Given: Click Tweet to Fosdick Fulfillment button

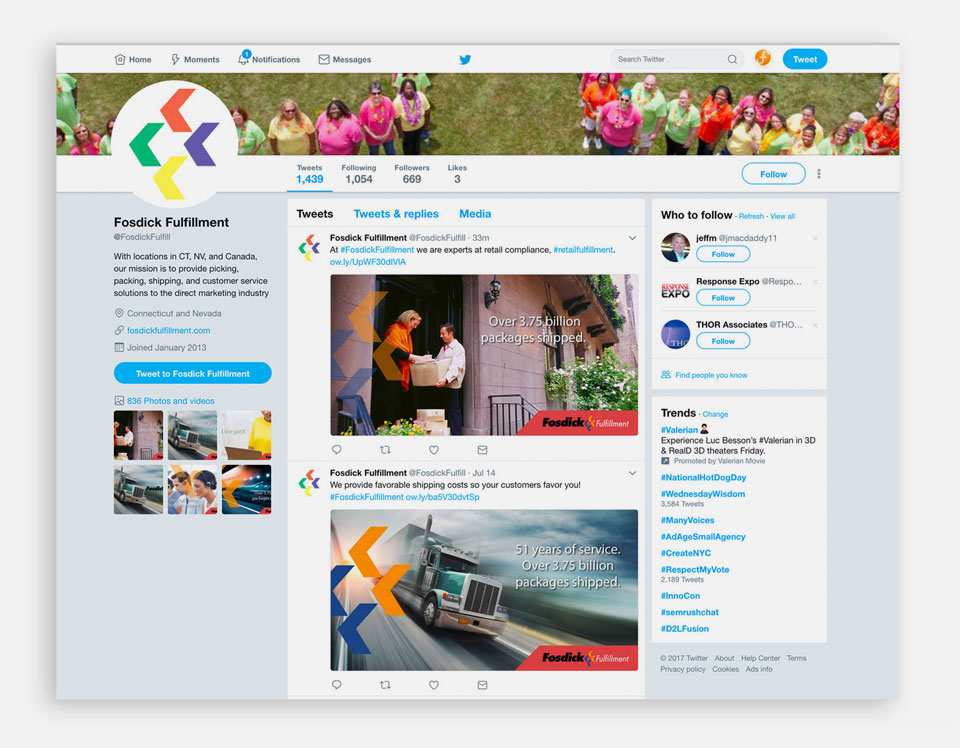Looking at the screenshot, I should 192,373.
